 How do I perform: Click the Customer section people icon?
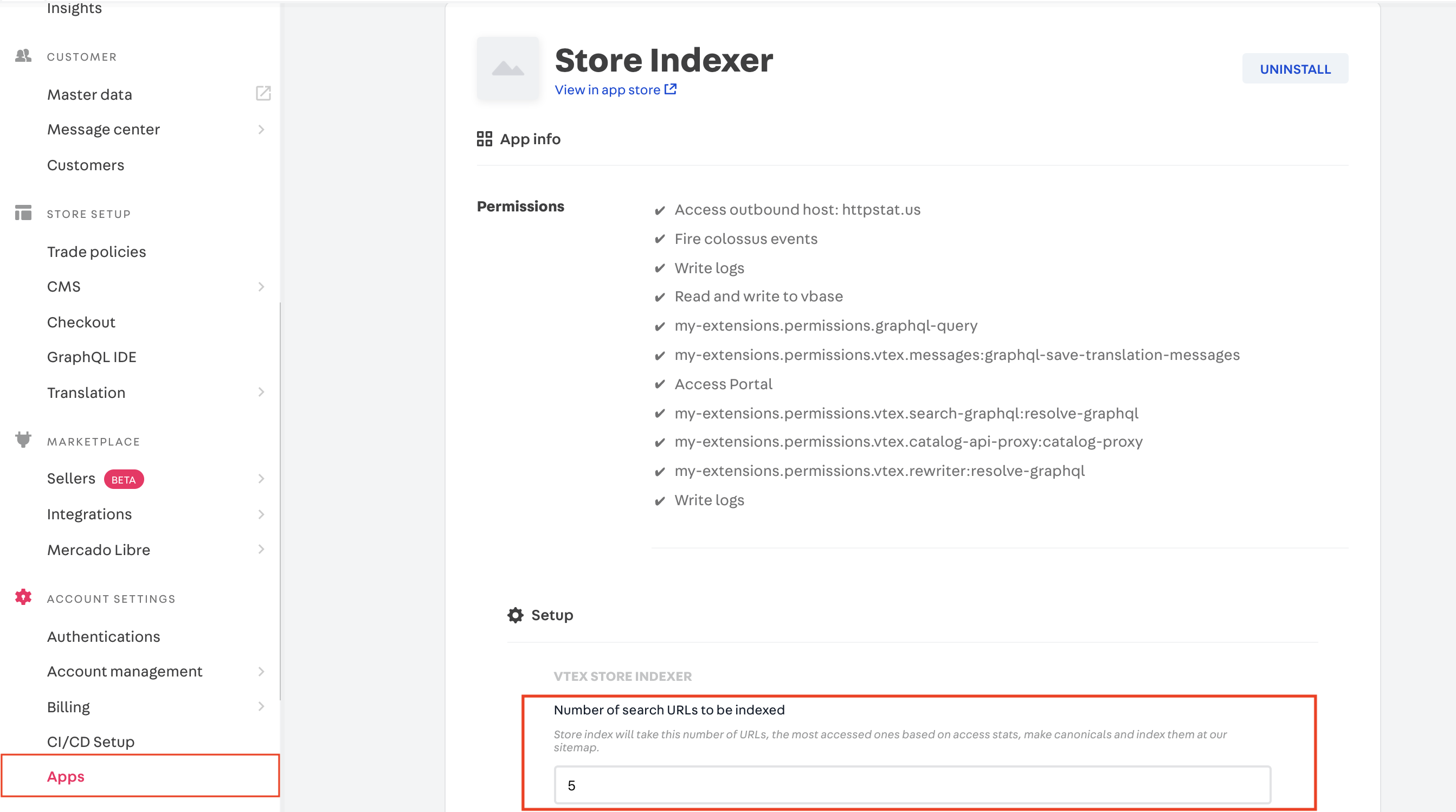pyautogui.click(x=23, y=56)
